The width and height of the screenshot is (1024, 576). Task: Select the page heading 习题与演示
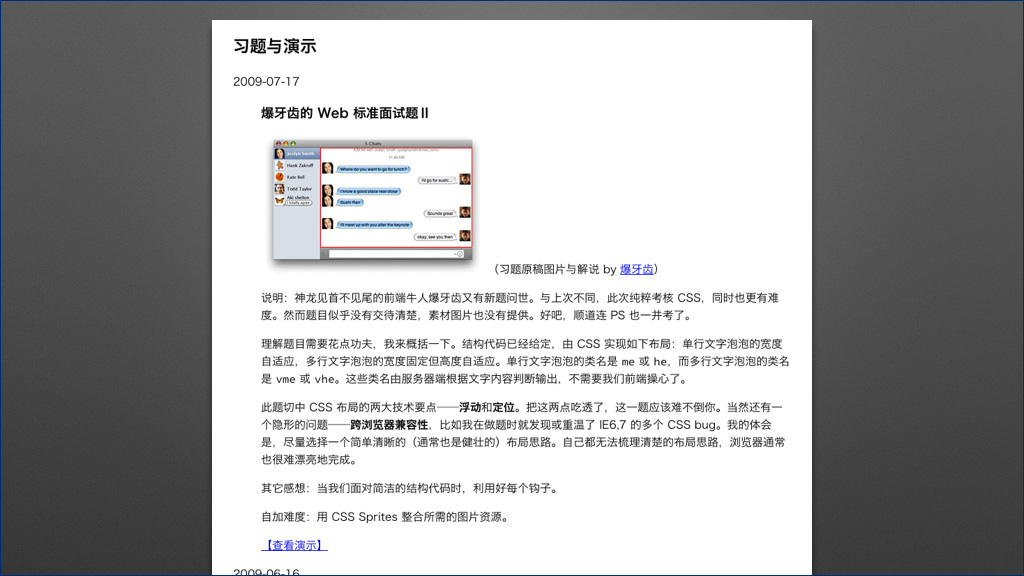click(275, 46)
